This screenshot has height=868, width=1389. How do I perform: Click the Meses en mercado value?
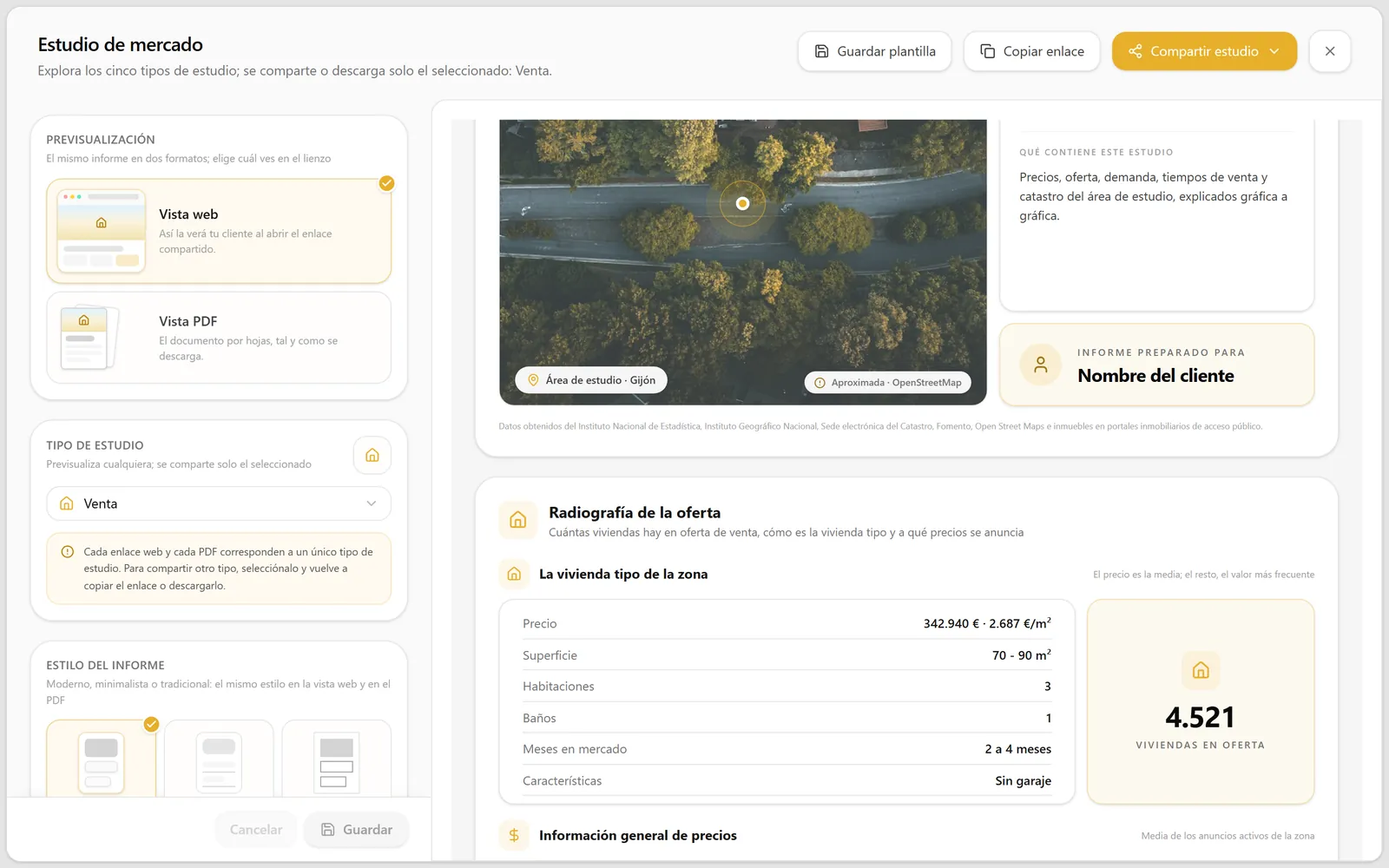(1017, 749)
